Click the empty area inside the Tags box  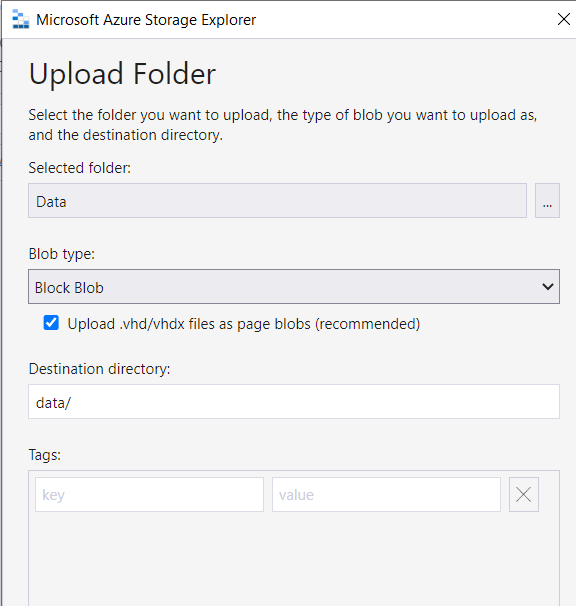coord(294,560)
